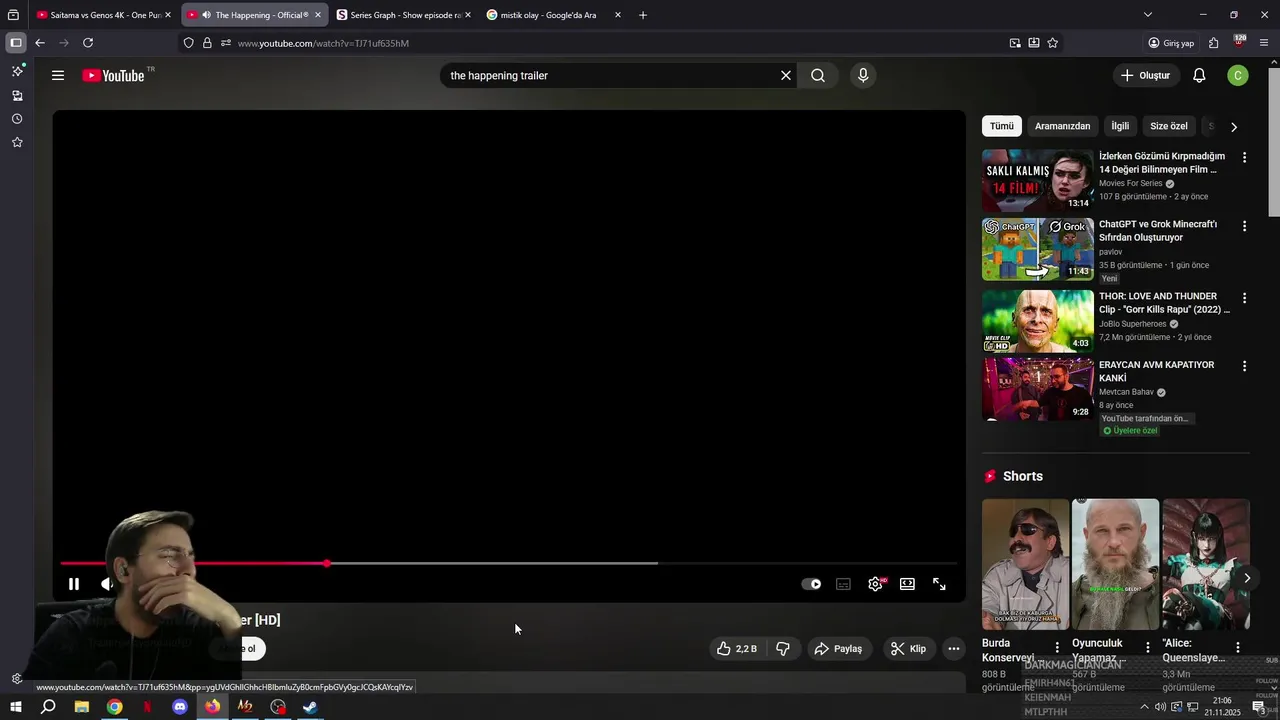This screenshot has height=720, width=1280.
Task: Bookmark page with star icon
Action: pos(1052,43)
